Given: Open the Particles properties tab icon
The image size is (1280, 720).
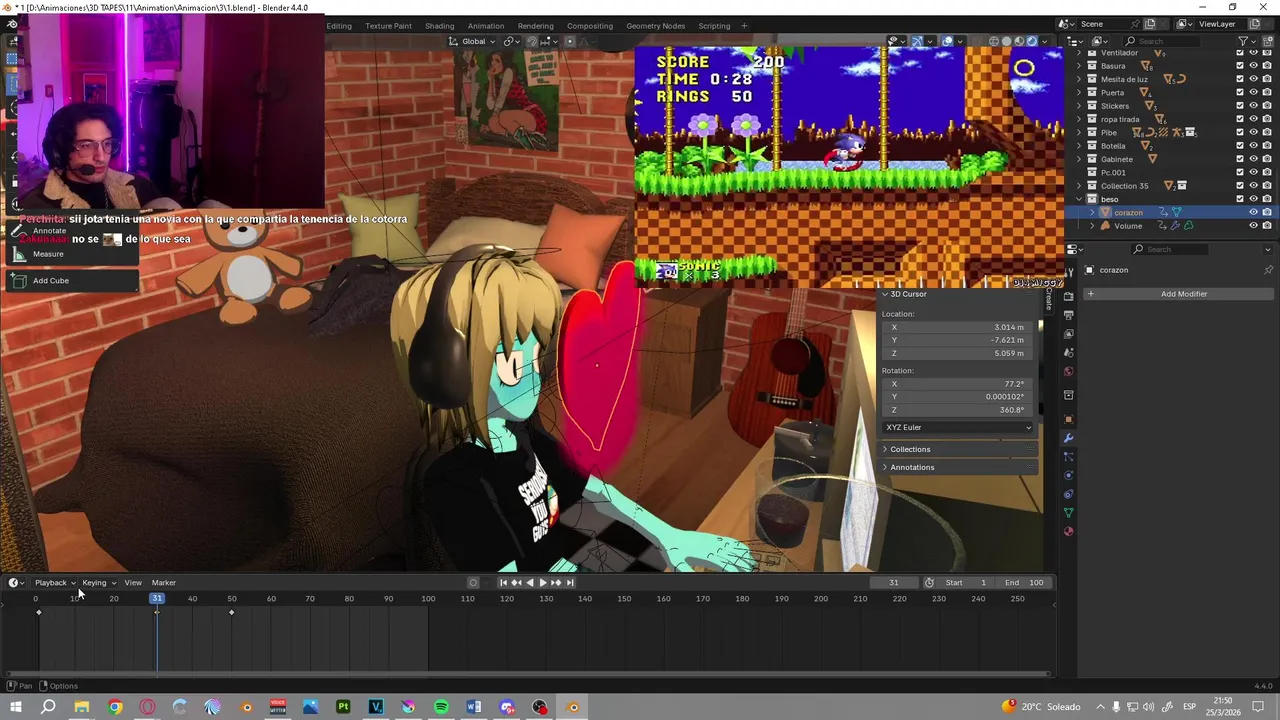Looking at the screenshot, I should pyautogui.click(x=1068, y=457).
